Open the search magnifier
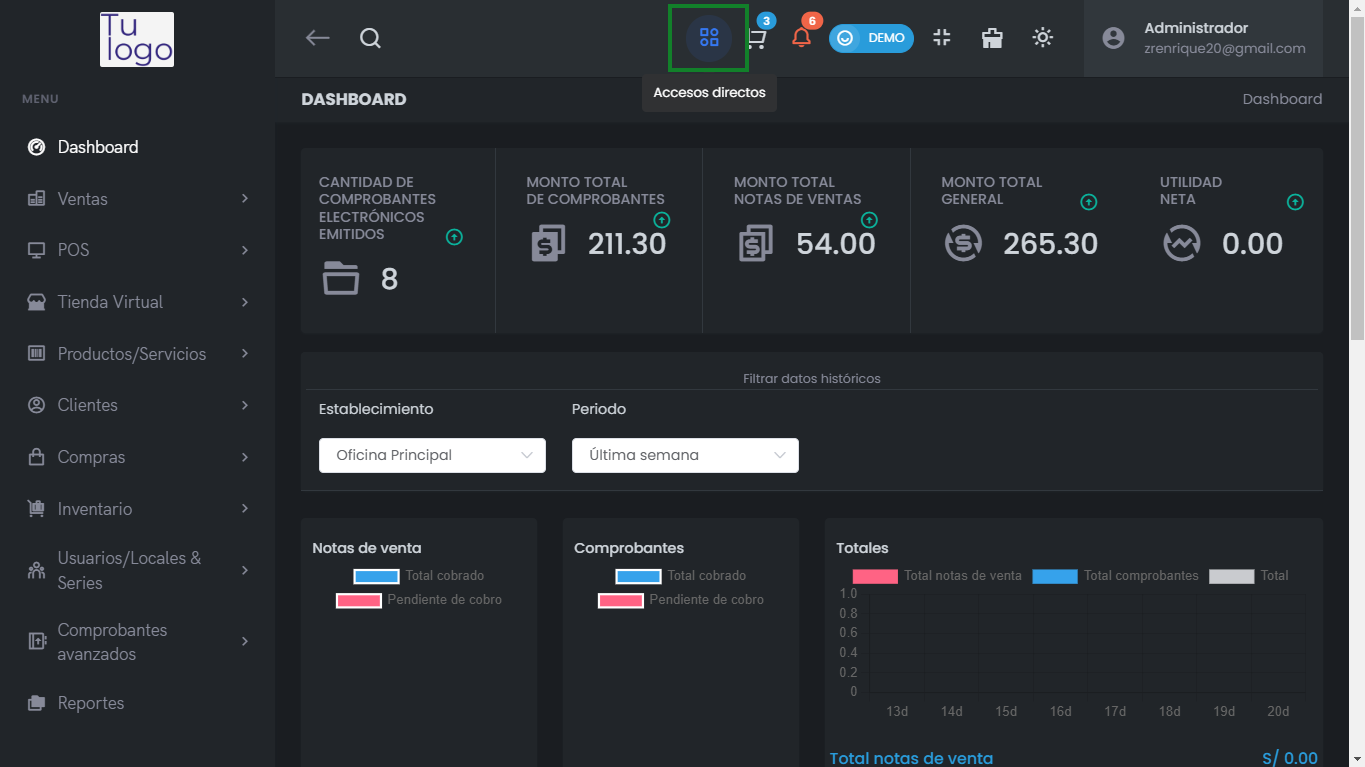 click(x=369, y=38)
